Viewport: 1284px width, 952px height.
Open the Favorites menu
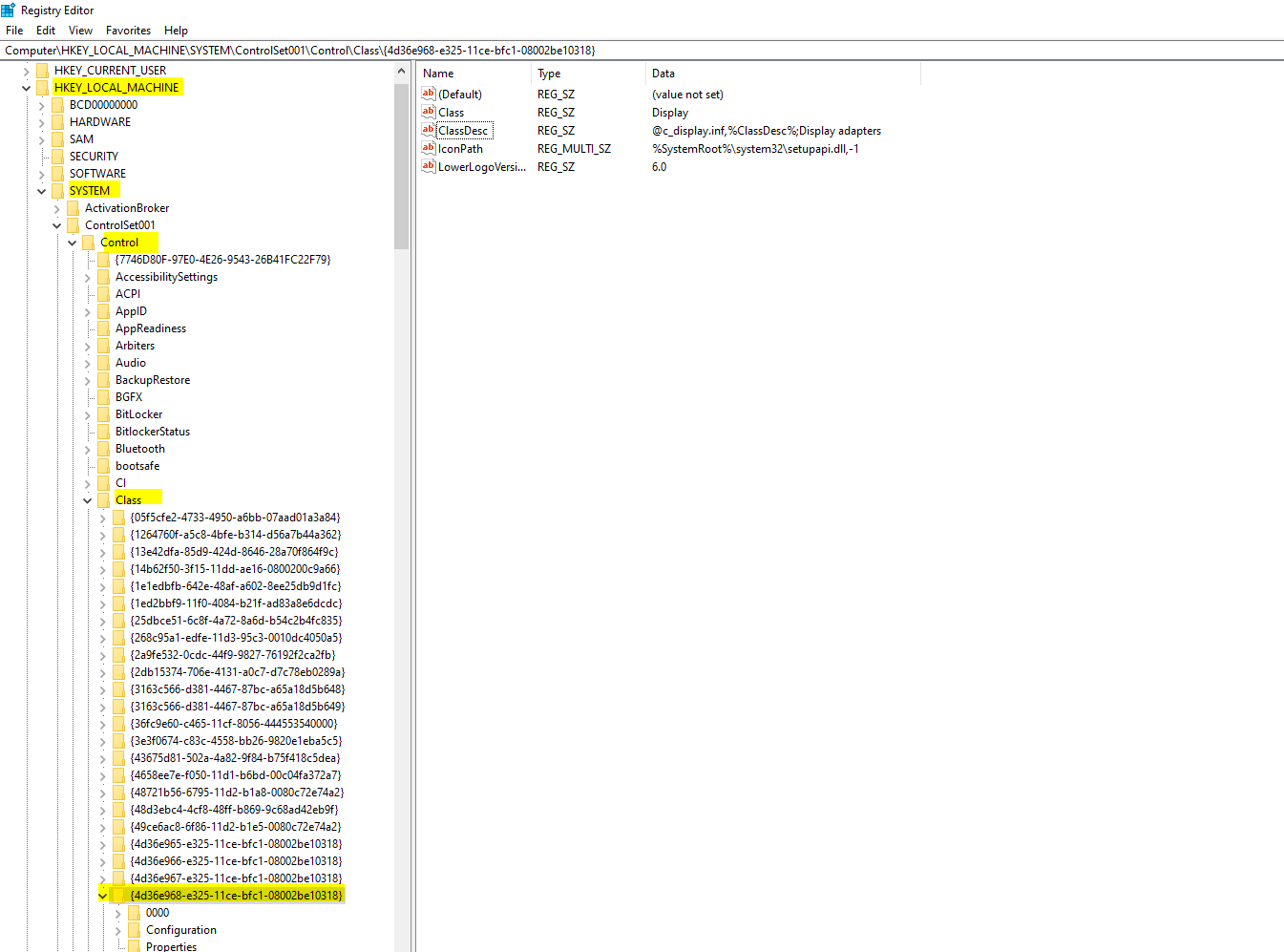[127, 30]
